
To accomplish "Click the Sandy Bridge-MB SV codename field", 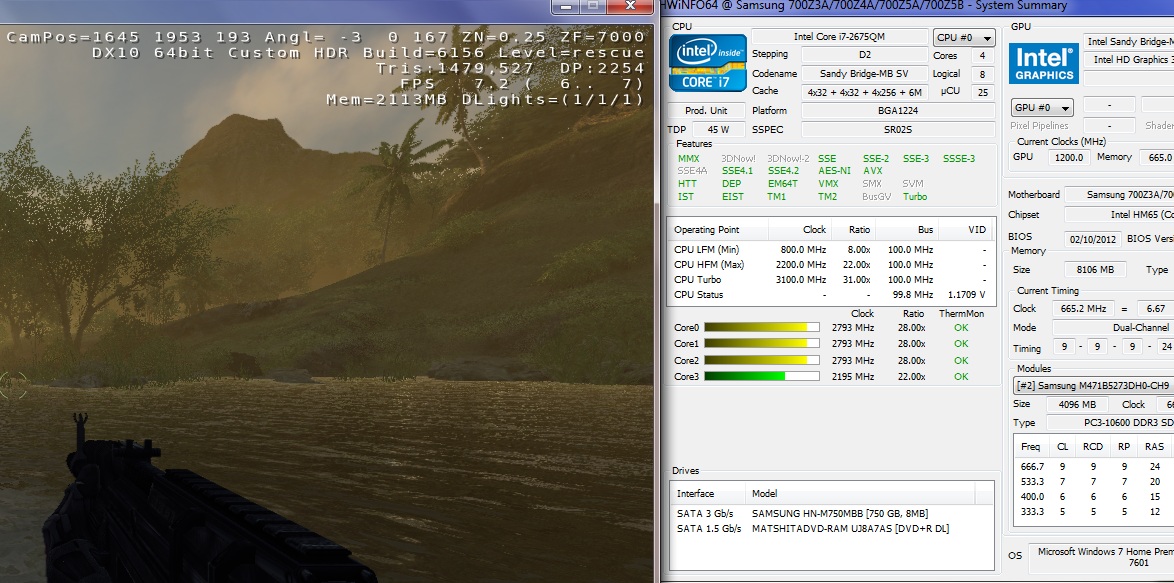I will coord(859,73).
